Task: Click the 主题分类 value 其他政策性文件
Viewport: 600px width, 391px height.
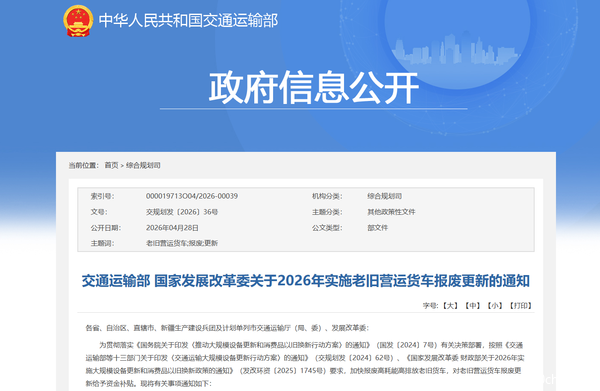Action: tap(391, 212)
